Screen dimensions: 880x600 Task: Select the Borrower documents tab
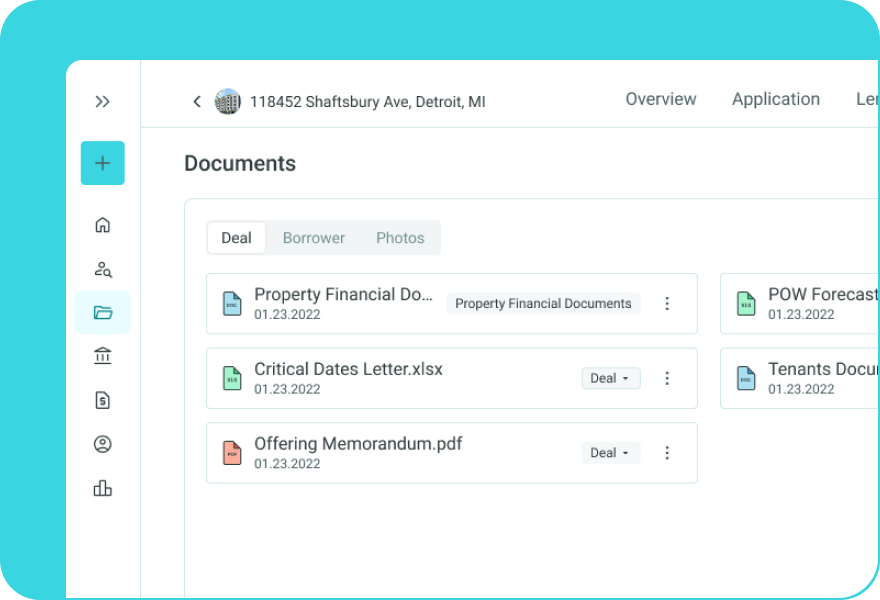(x=314, y=238)
